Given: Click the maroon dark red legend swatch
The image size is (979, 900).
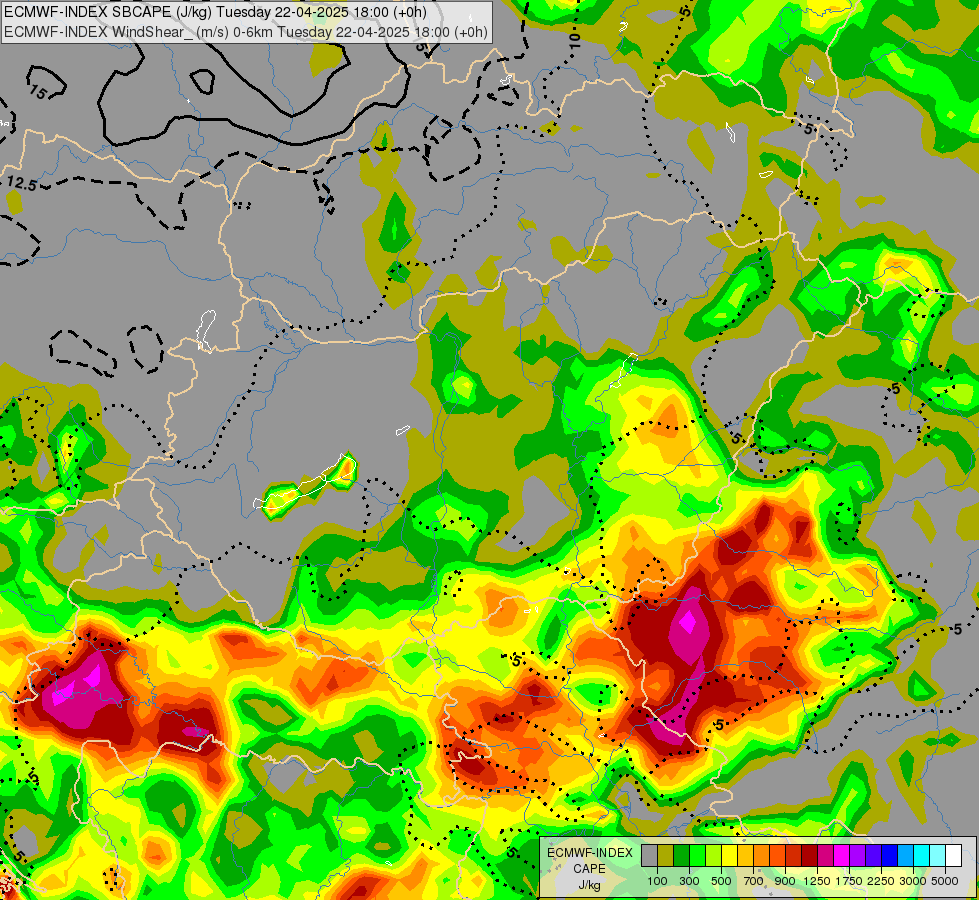Looking at the screenshot, I should coord(810,855).
